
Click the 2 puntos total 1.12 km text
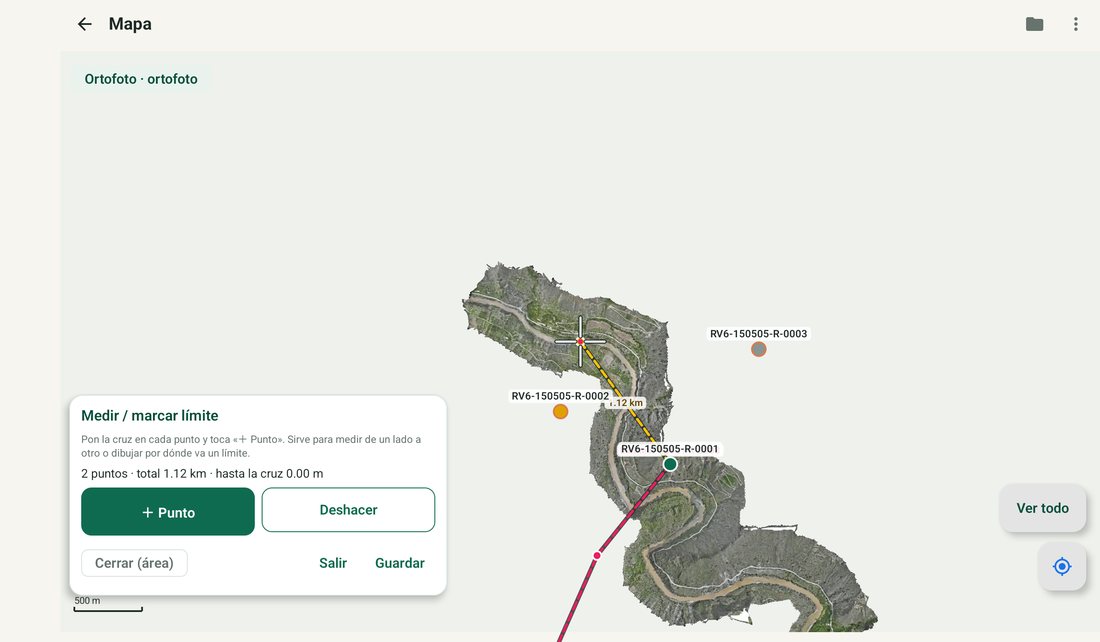coord(202,474)
